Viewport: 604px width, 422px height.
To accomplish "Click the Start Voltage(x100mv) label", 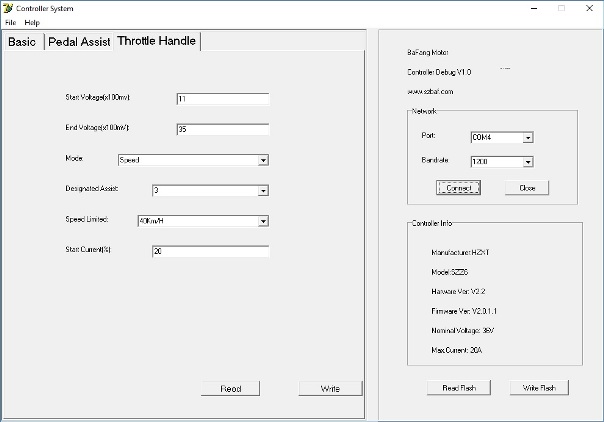I will pyautogui.click(x=97, y=97).
